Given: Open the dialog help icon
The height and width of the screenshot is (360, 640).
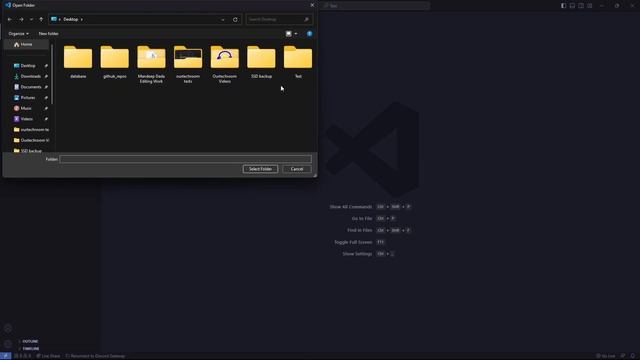Looking at the screenshot, I should pyautogui.click(x=309, y=33).
